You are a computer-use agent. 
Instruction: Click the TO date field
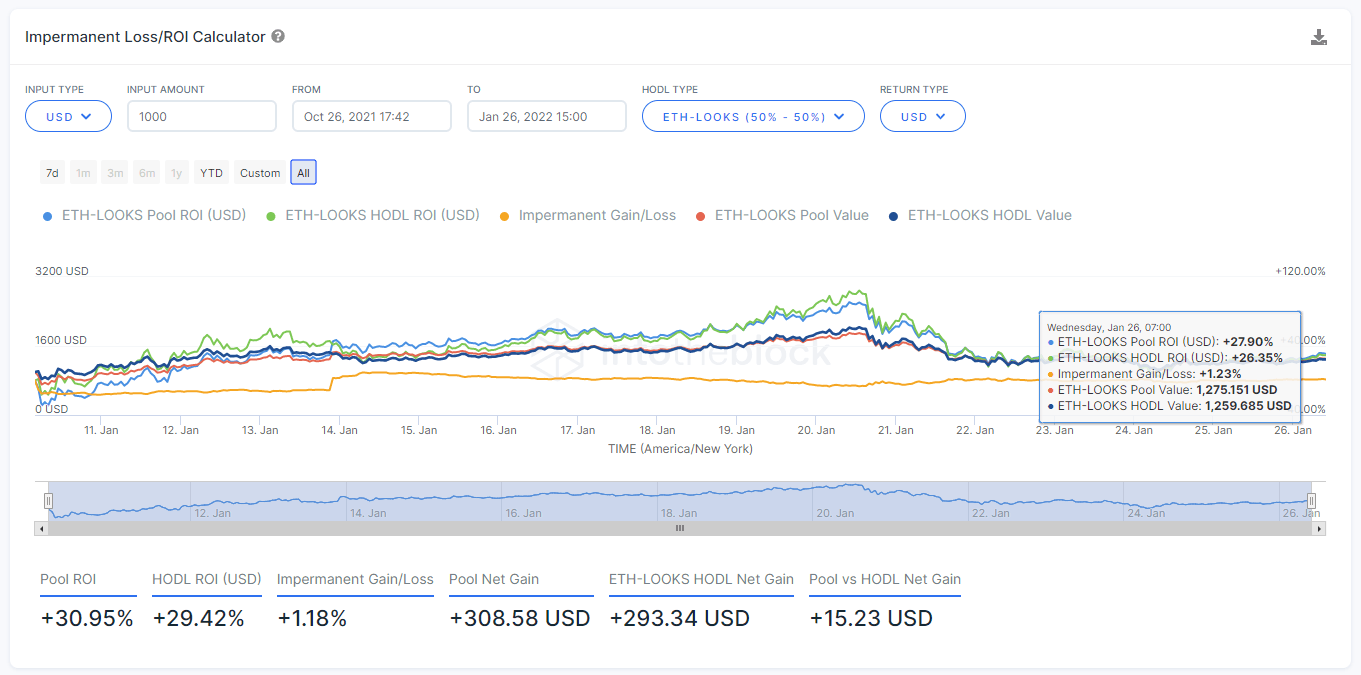pos(546,116)
